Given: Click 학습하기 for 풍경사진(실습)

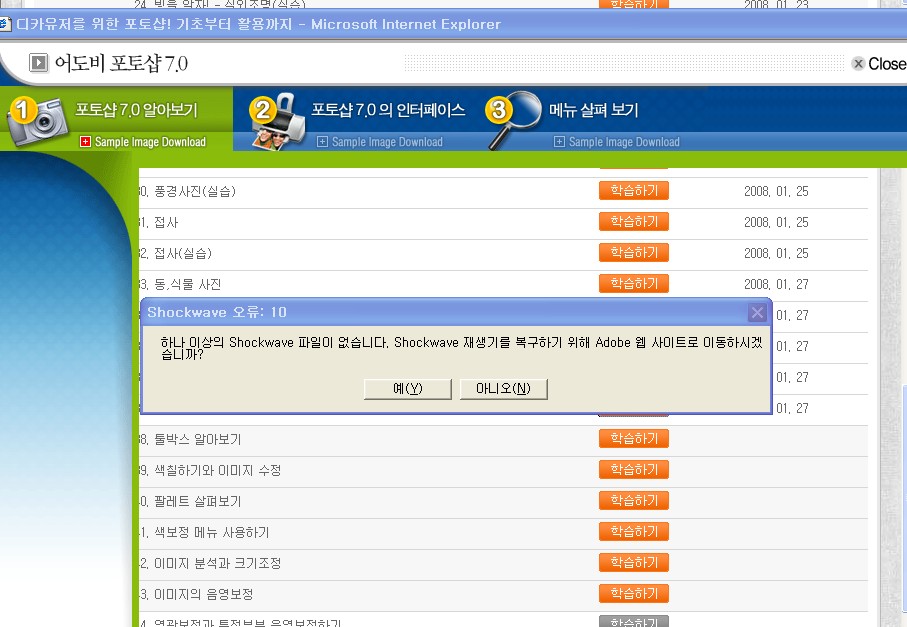Looking at the screenshot, I should pos(634,191).
